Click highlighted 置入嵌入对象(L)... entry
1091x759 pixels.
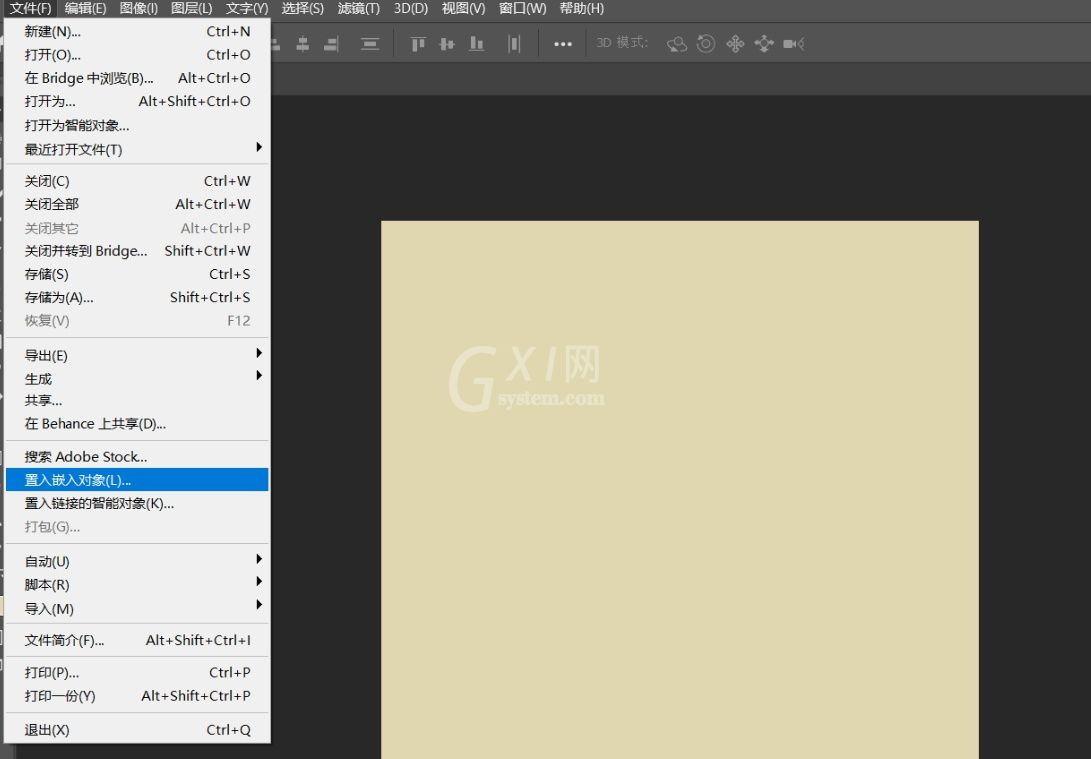click(x=137, y=480)
